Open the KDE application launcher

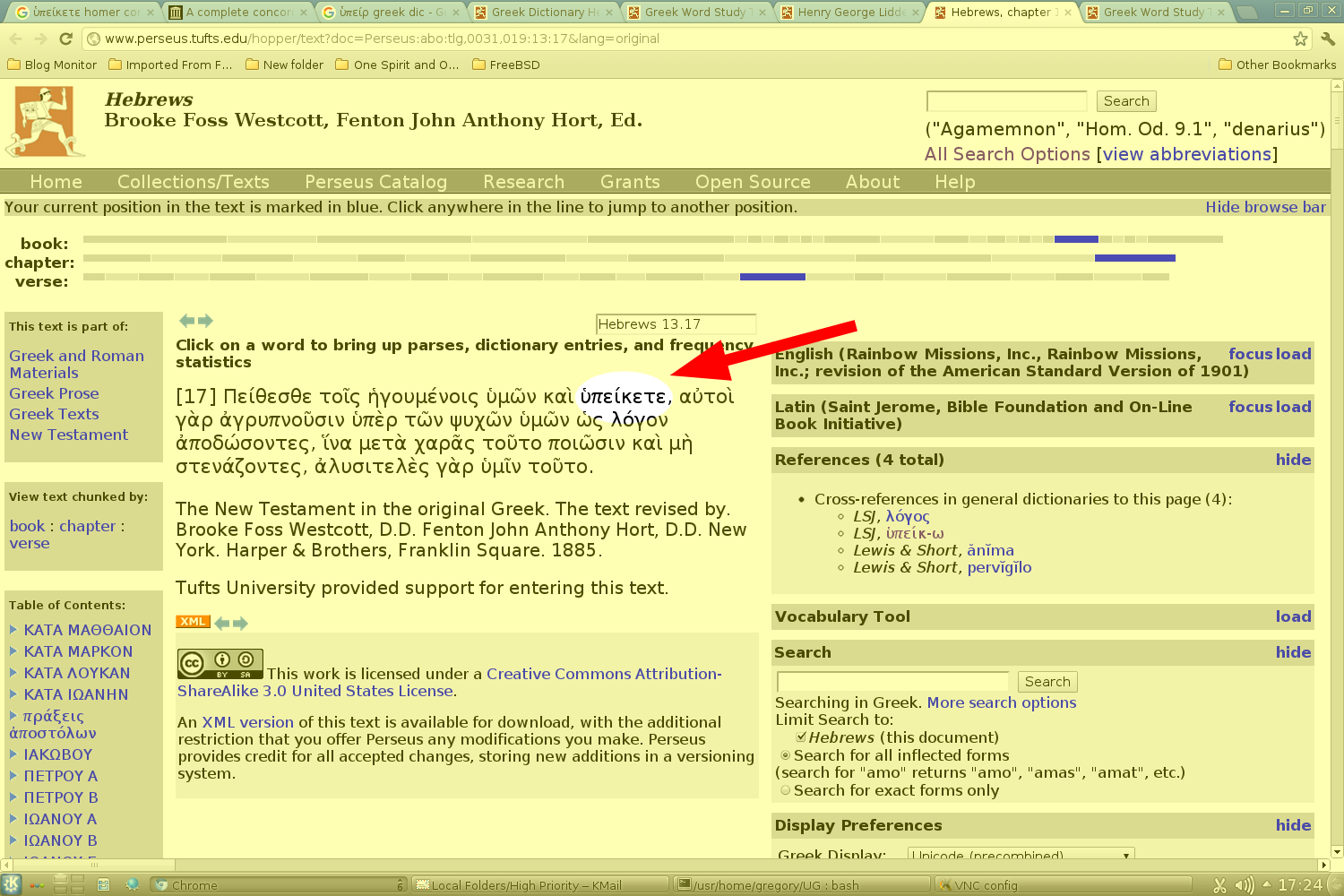[12, 884]
